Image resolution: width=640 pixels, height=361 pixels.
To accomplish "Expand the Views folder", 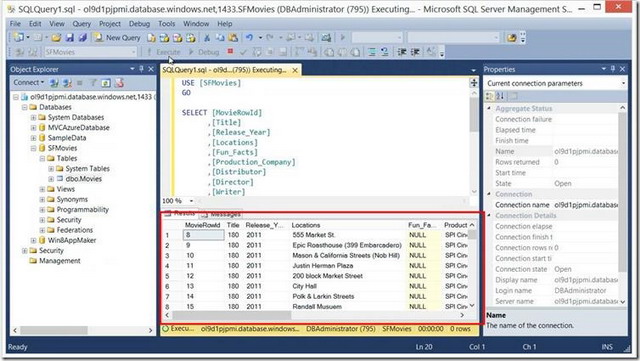I will (x=42, y=189).
